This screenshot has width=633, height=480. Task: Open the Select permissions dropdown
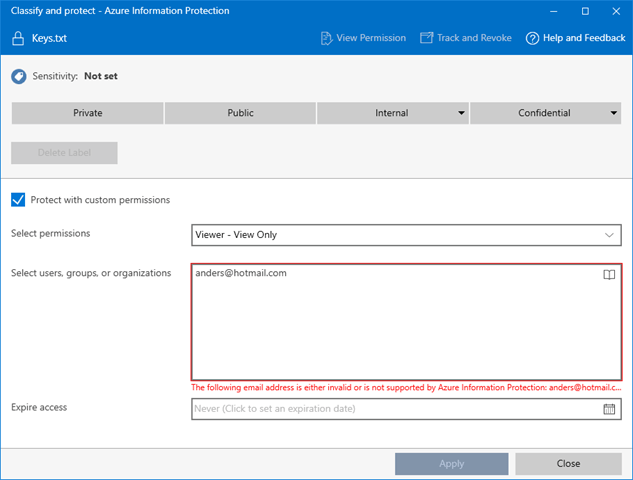pyautogui.click(x=406, y=235)
